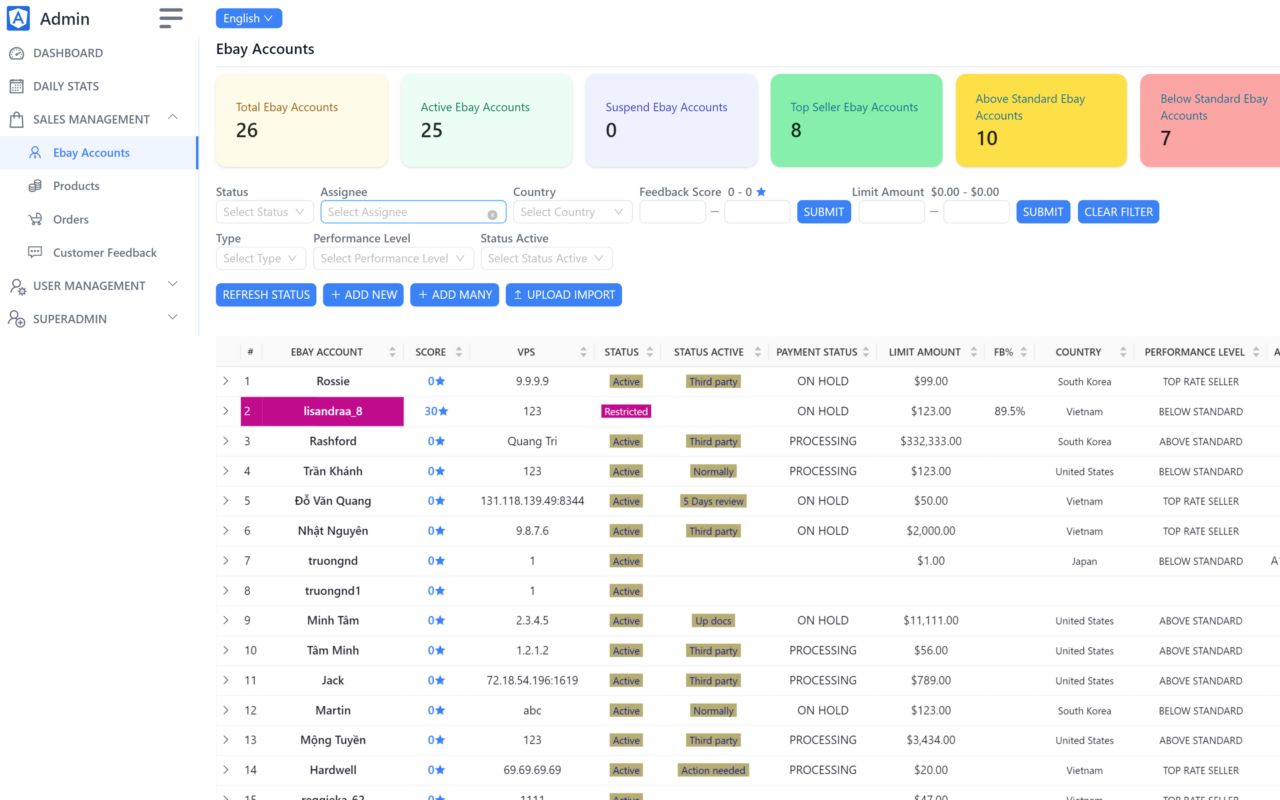
Task: Click the Customer Feedback chat icon
Action: [35, 253]
